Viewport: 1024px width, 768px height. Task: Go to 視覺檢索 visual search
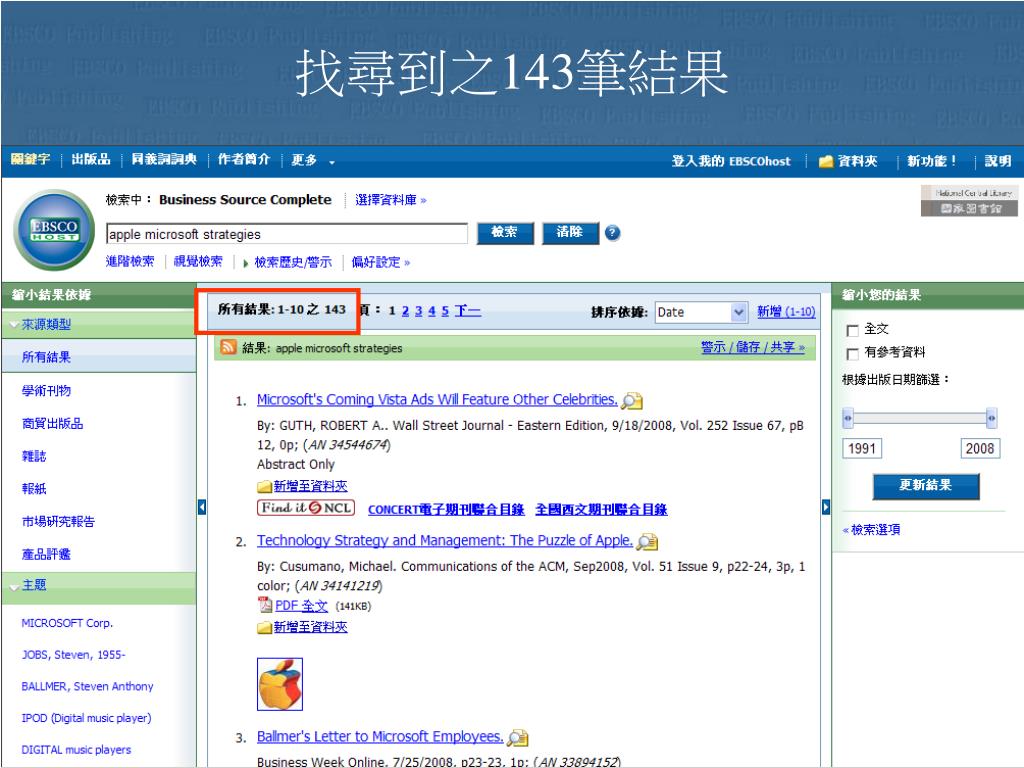tap(198, 262)
